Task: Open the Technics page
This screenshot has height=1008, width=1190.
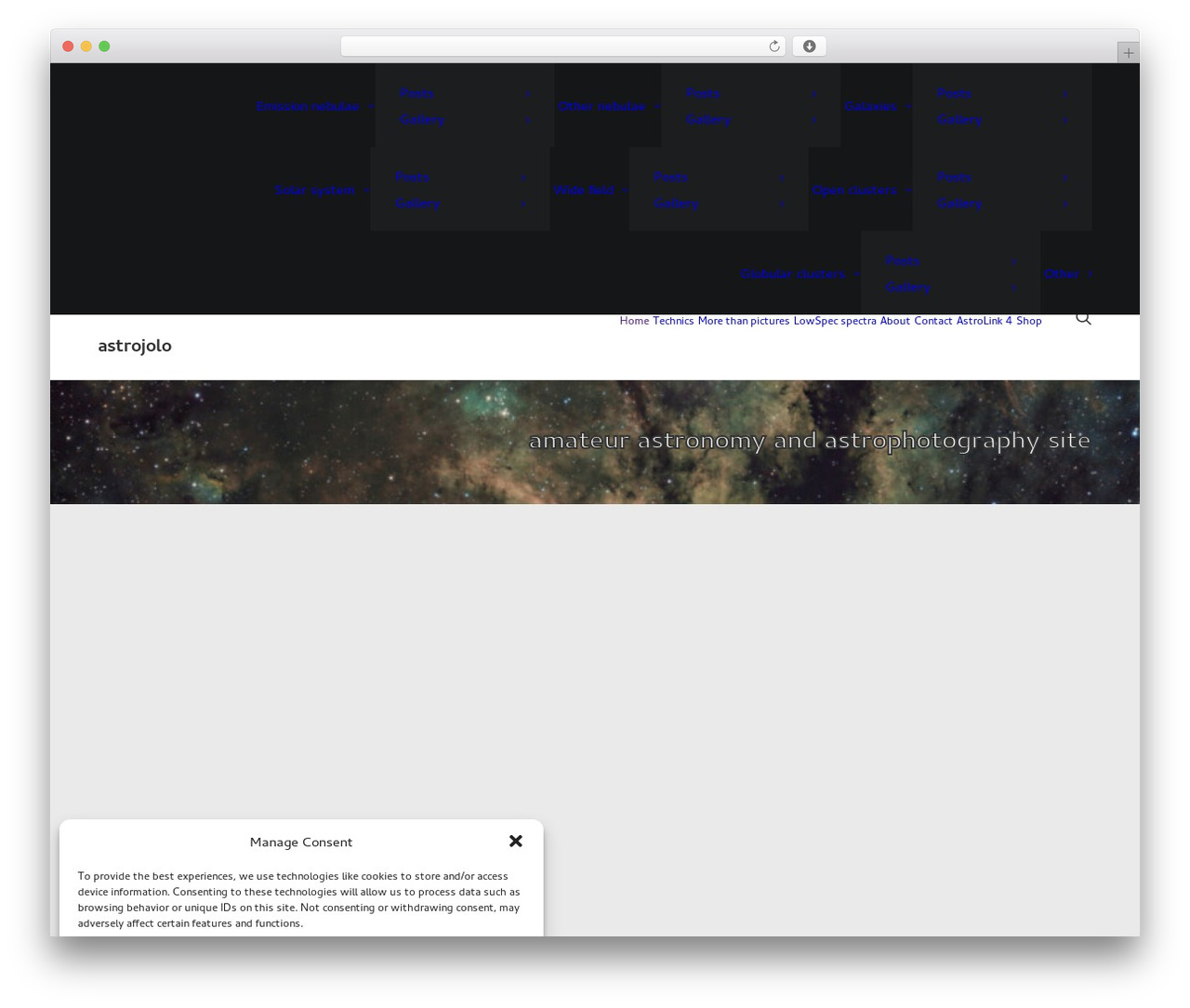Action: tap(673, 321)
